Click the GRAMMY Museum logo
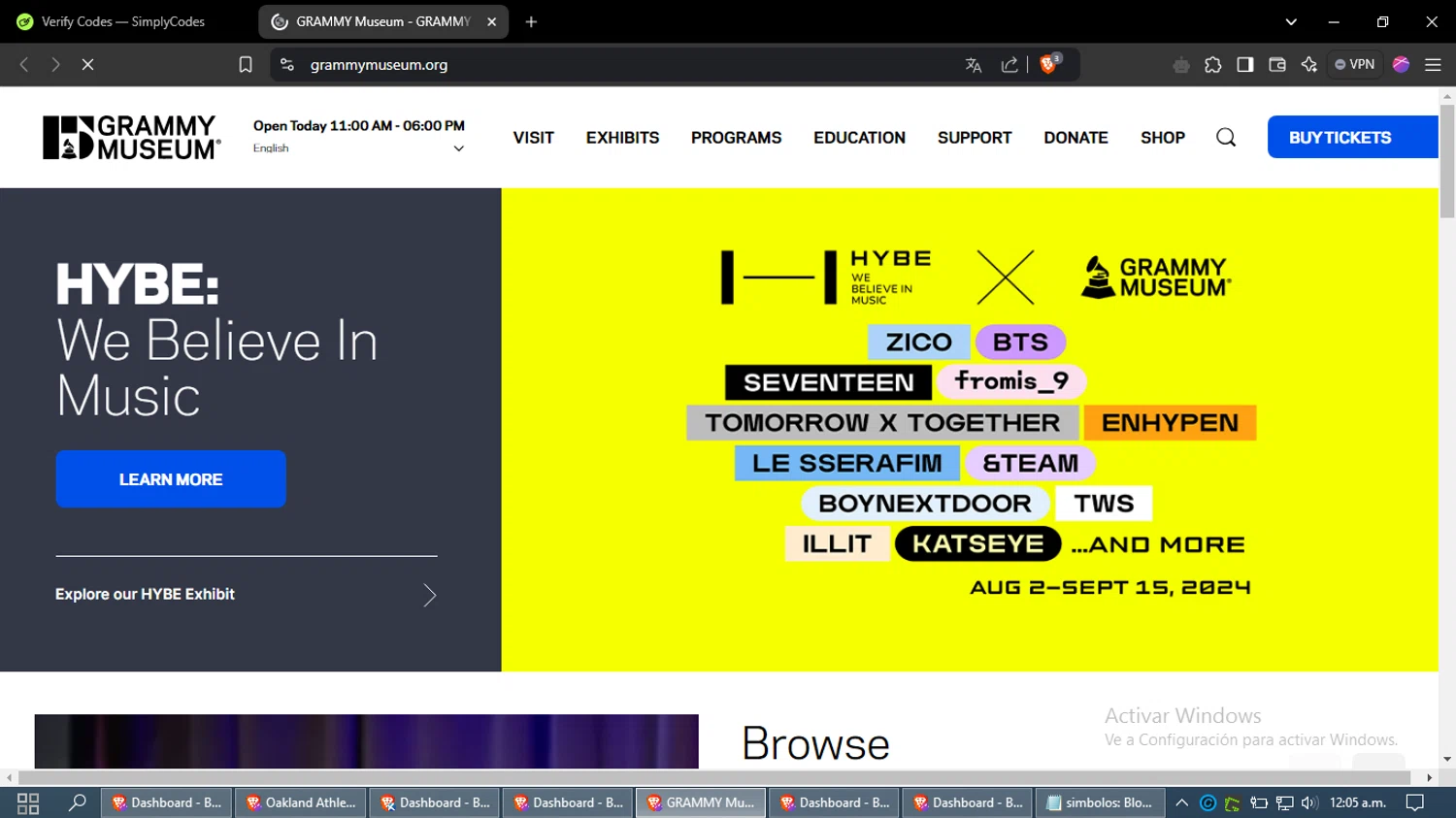The image size is (1456, 818). coord(132,138)
